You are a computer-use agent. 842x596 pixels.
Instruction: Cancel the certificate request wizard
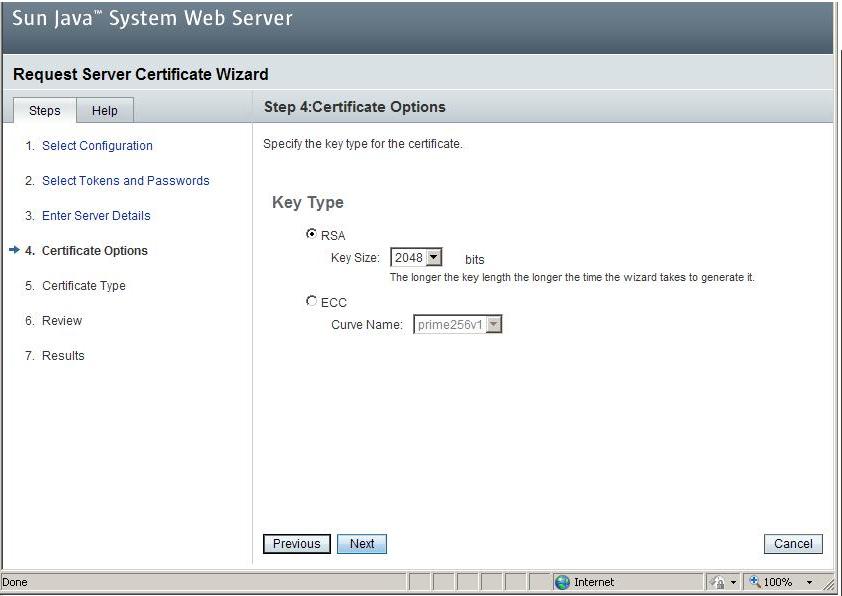pos(793,544)
